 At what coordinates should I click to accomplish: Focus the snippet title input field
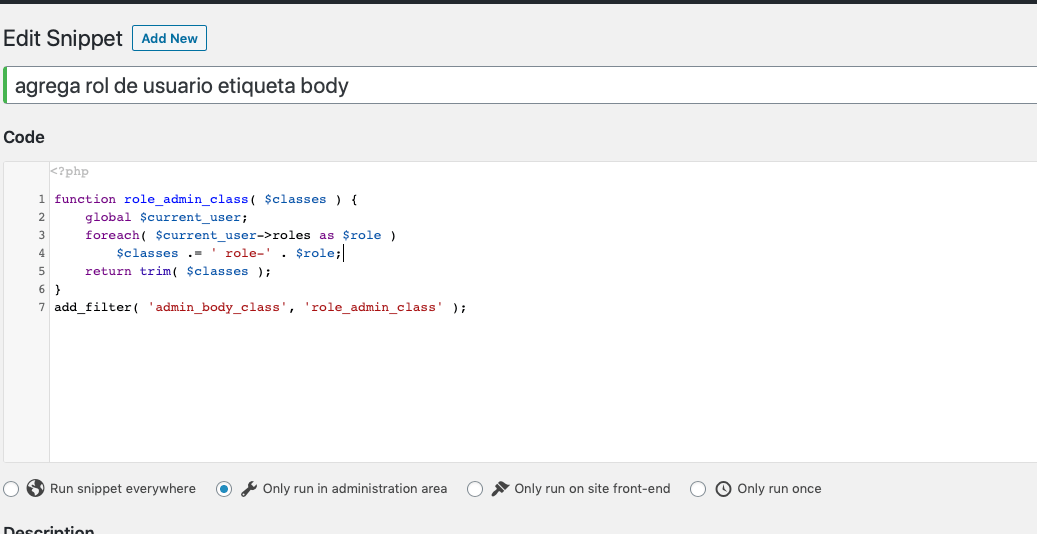click(x=521, y=85)
